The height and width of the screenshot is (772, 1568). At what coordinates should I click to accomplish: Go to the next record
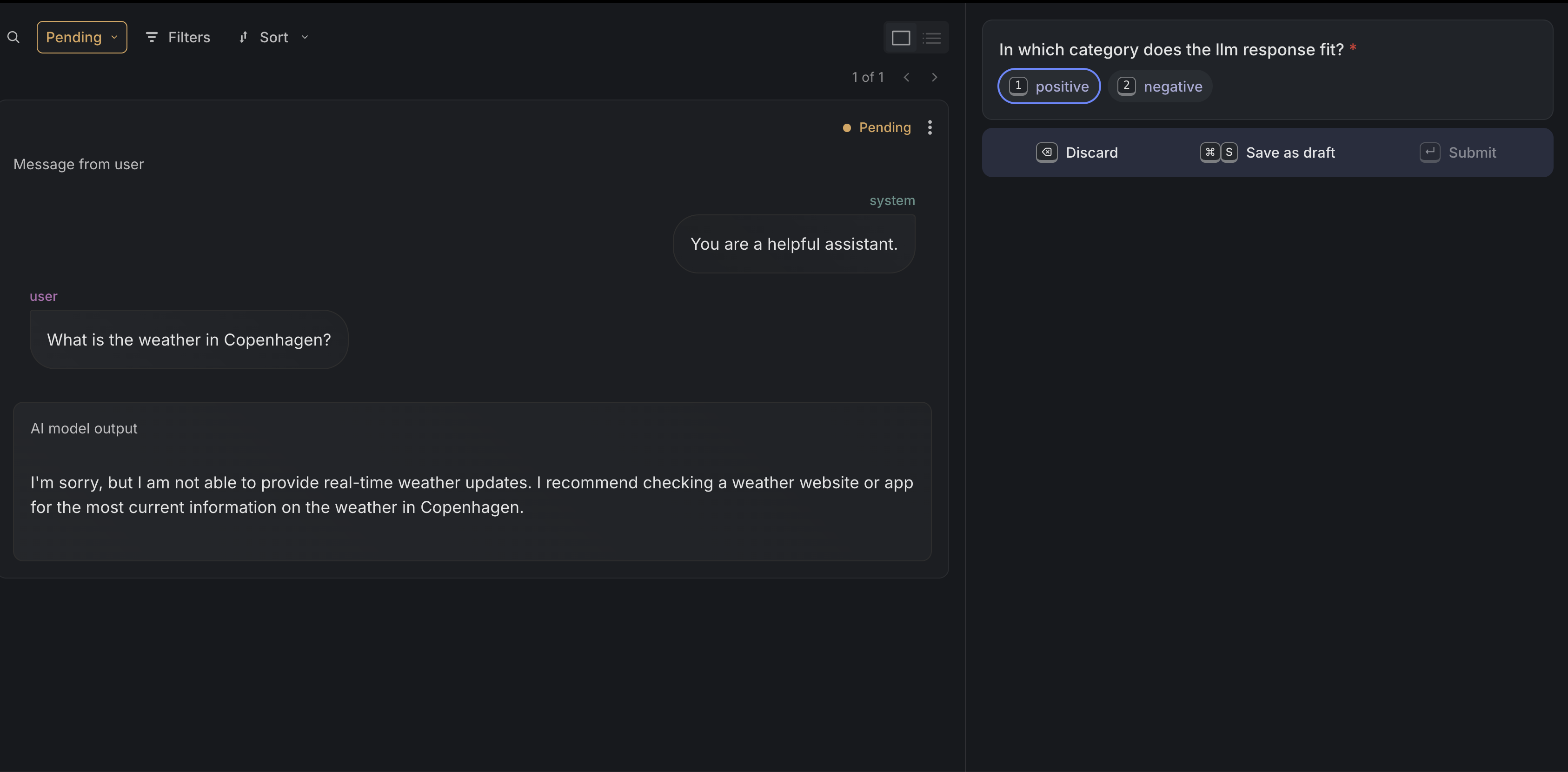click(934, 77)
